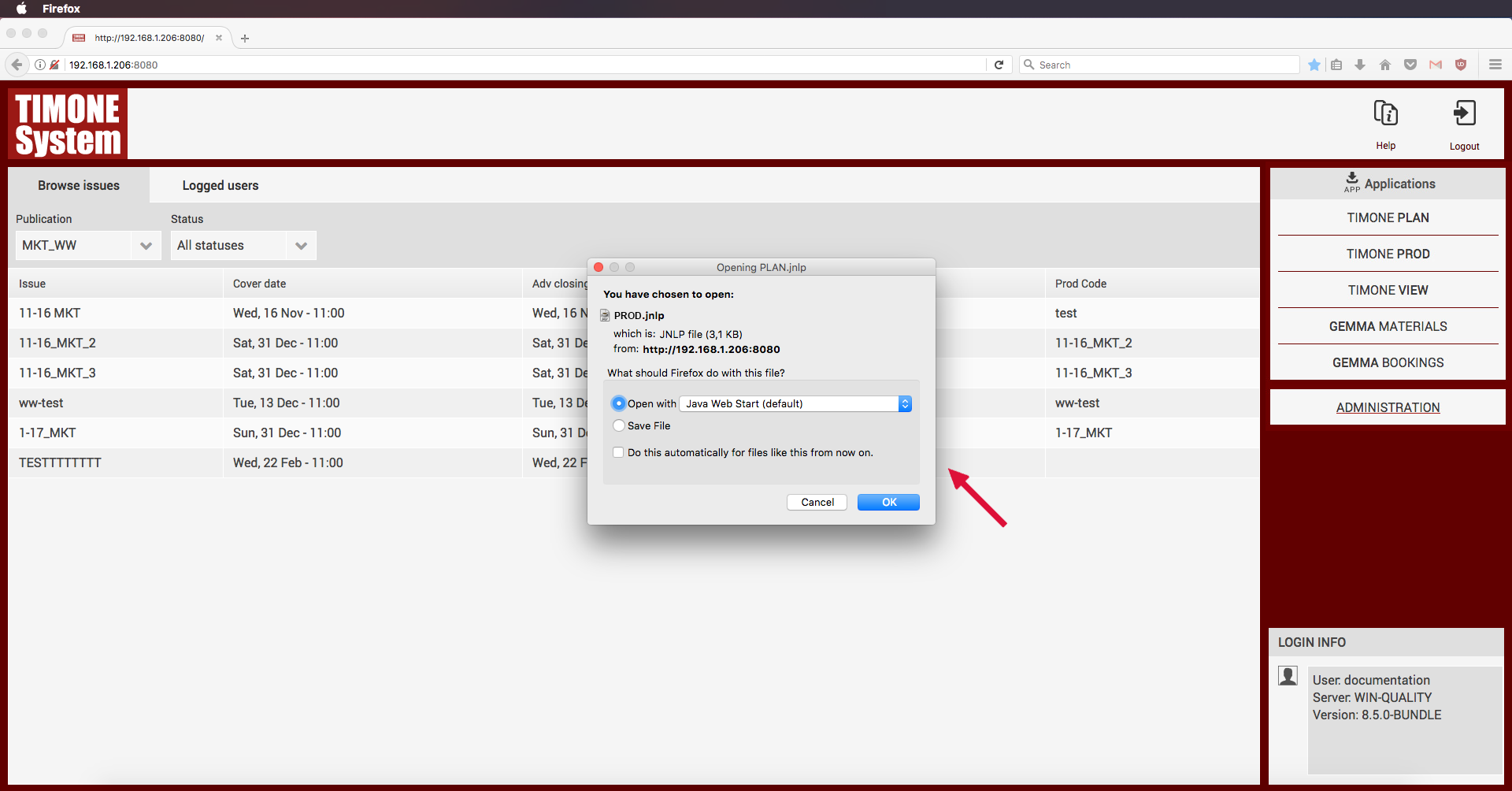
Task: Launch TIMONE PROD application
Action: tap(1388, 254)
